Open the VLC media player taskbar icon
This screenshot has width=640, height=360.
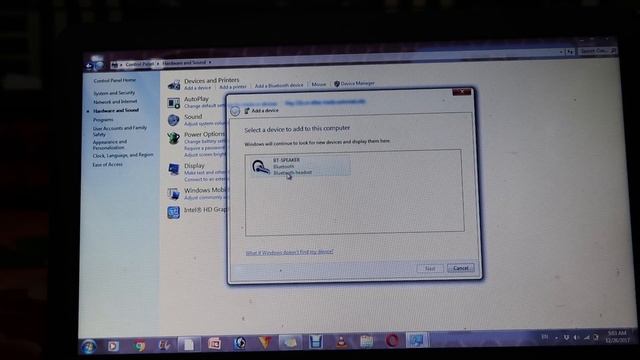[342, 342]
